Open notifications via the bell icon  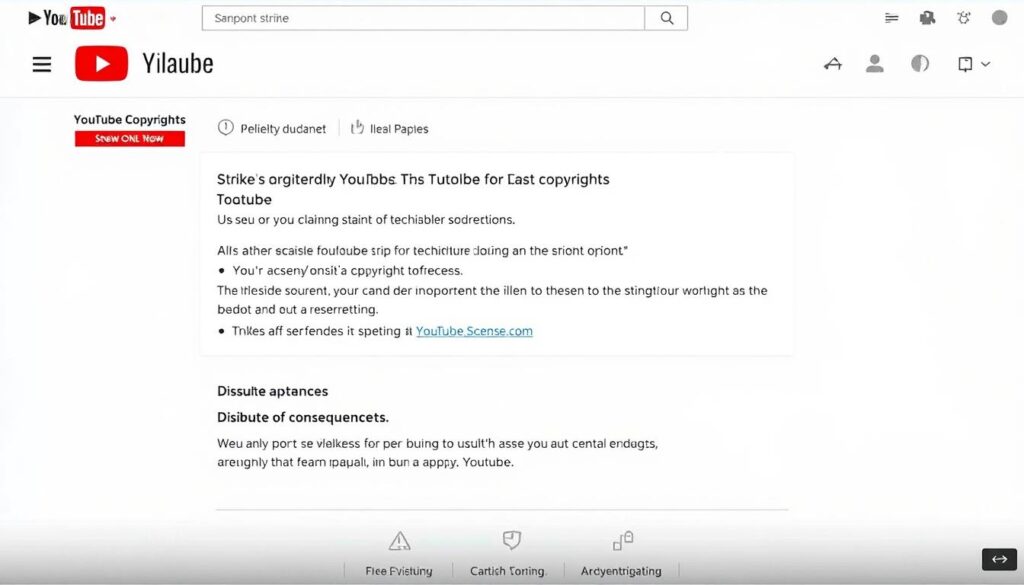pos(962,17)
